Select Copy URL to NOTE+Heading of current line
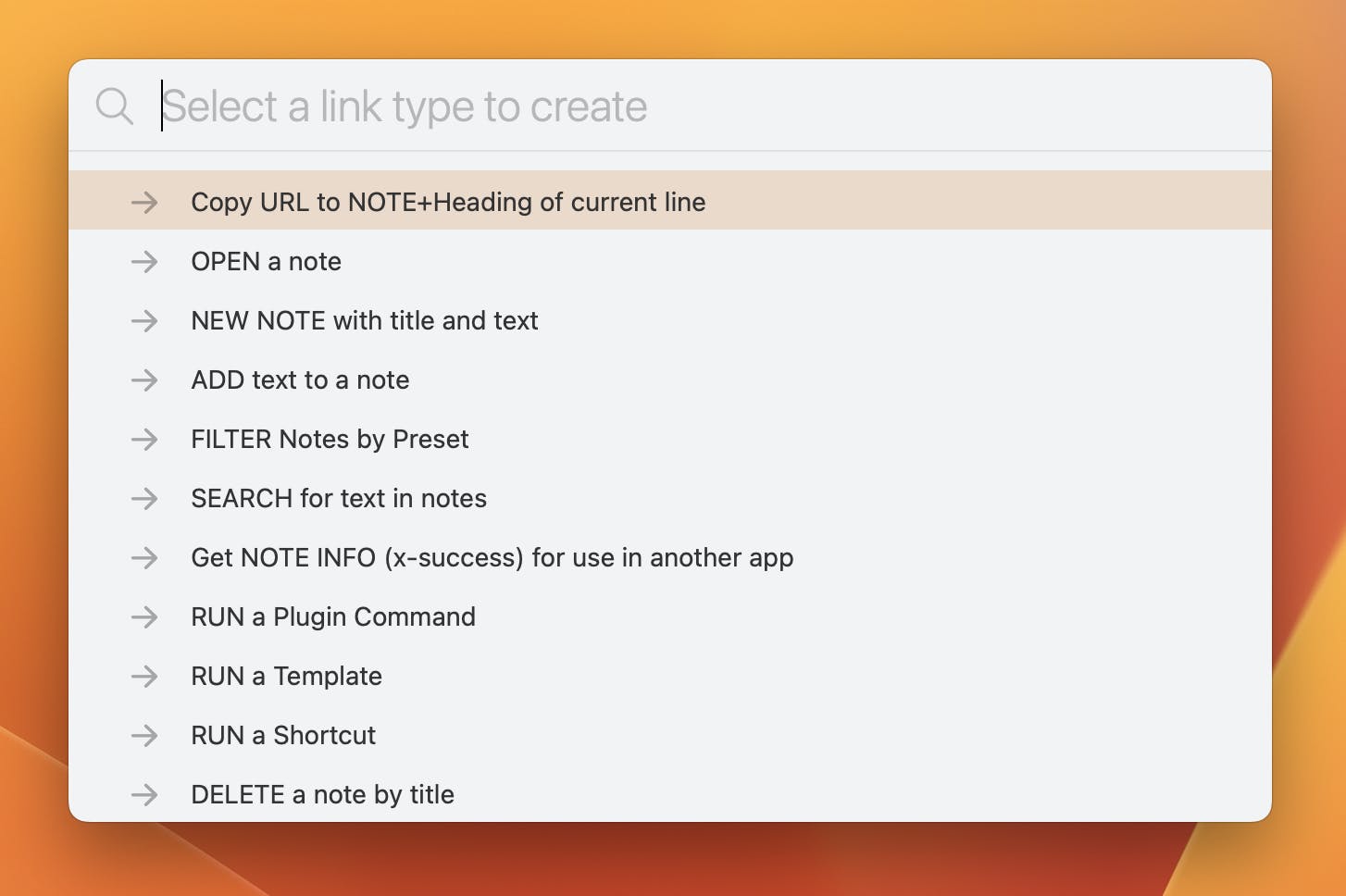This screenshot has width=1346, height=896. tap(448, 202)
